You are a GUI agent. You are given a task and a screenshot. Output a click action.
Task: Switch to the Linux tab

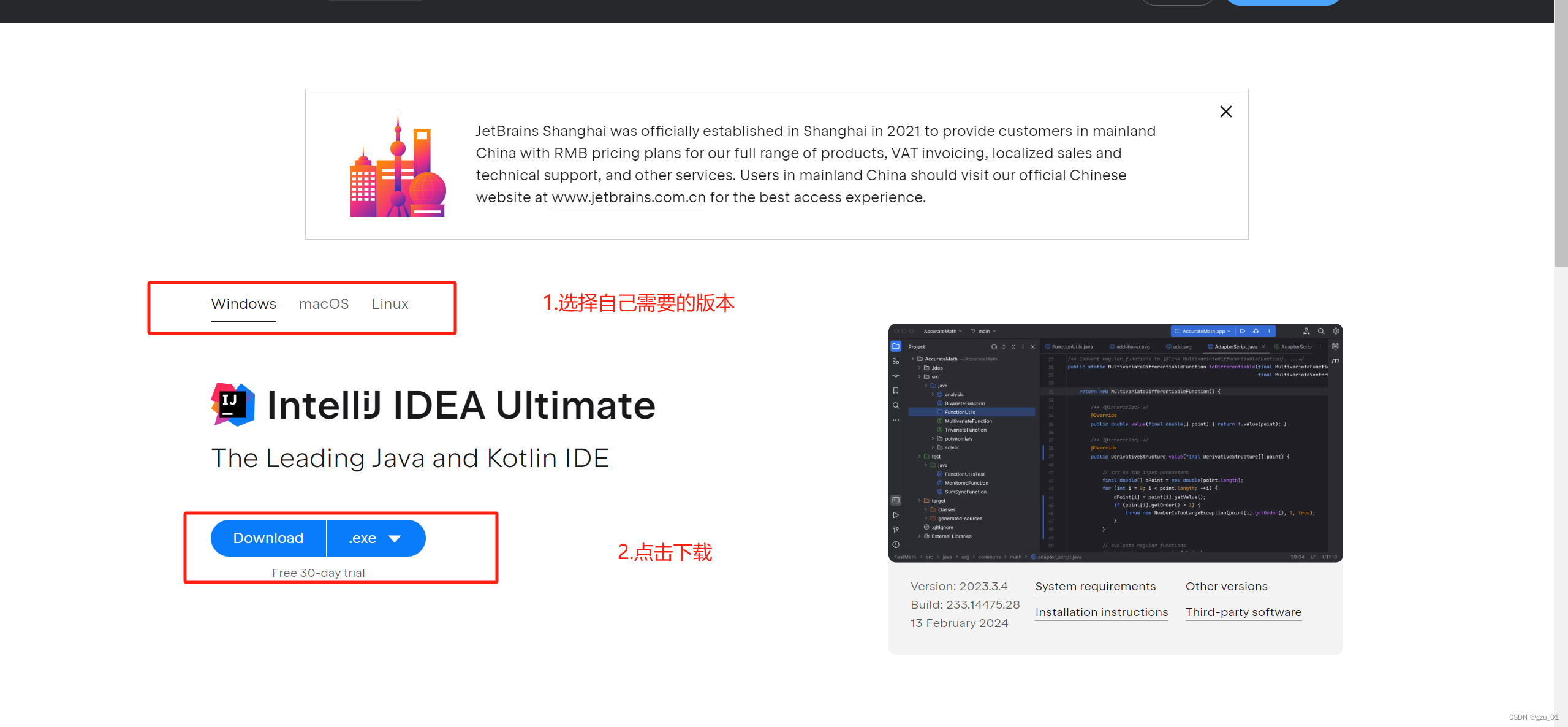(390, 304)
